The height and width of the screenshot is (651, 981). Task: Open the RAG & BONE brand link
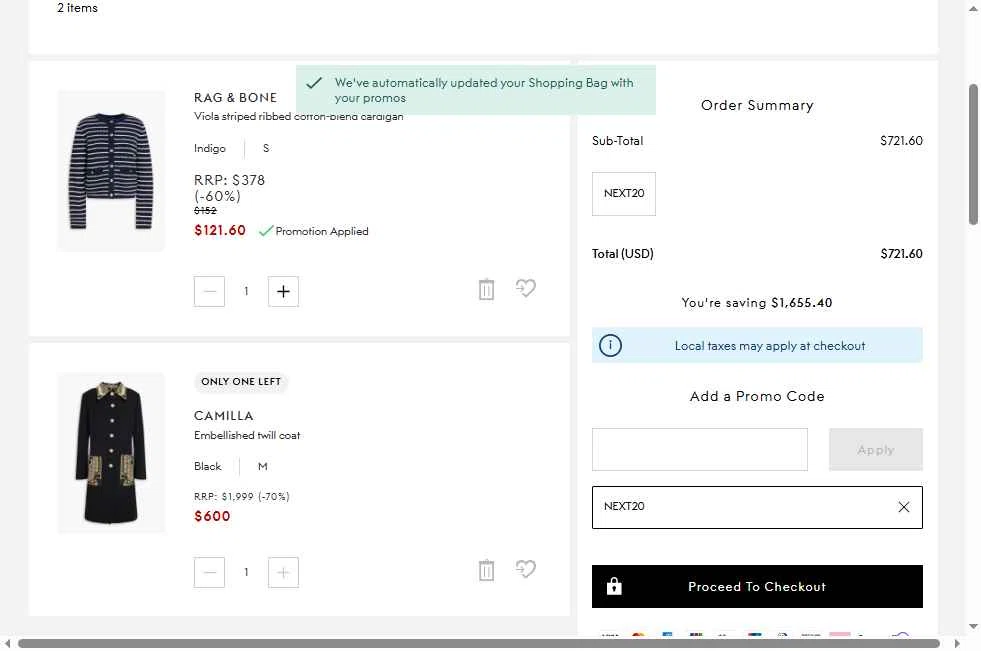pos(235,98)
